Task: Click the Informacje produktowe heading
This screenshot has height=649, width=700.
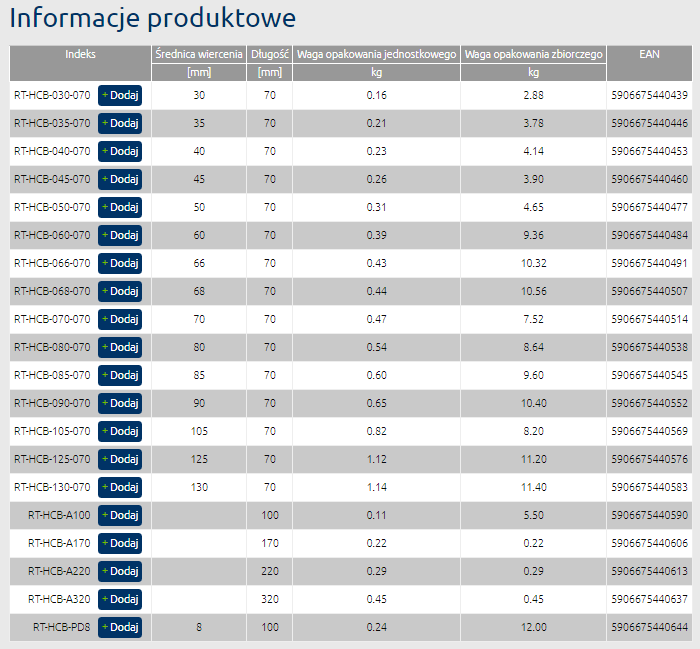Action: tap(153, 18)
